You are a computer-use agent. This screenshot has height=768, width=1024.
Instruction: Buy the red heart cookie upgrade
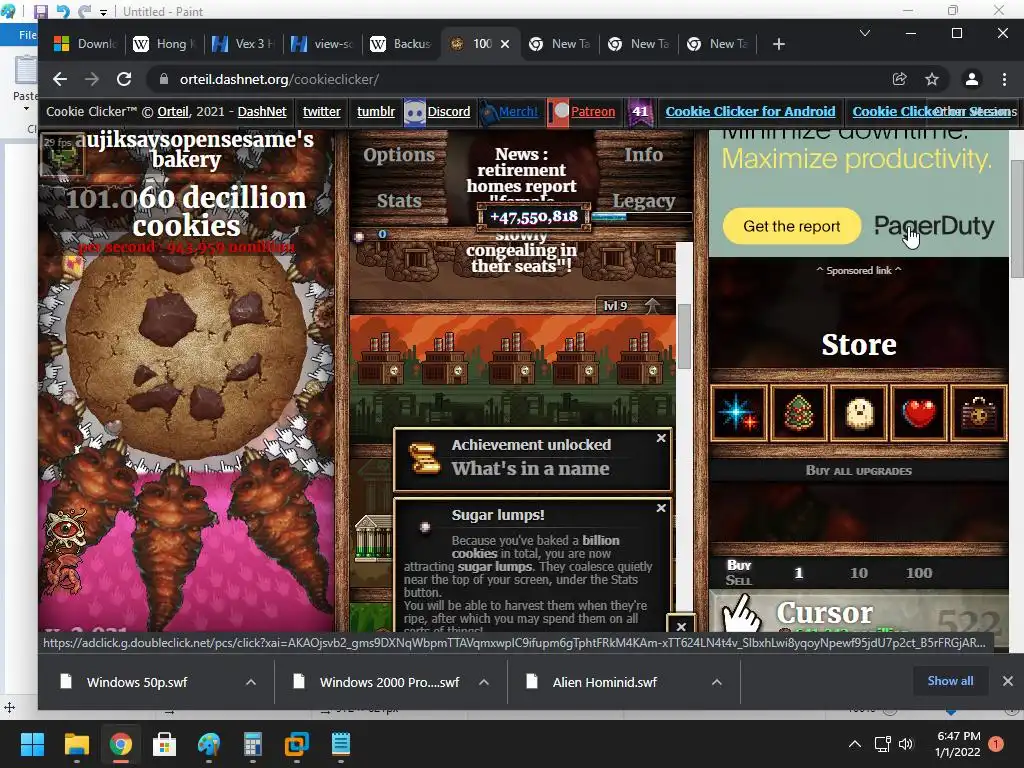click(x=919, y=413)
